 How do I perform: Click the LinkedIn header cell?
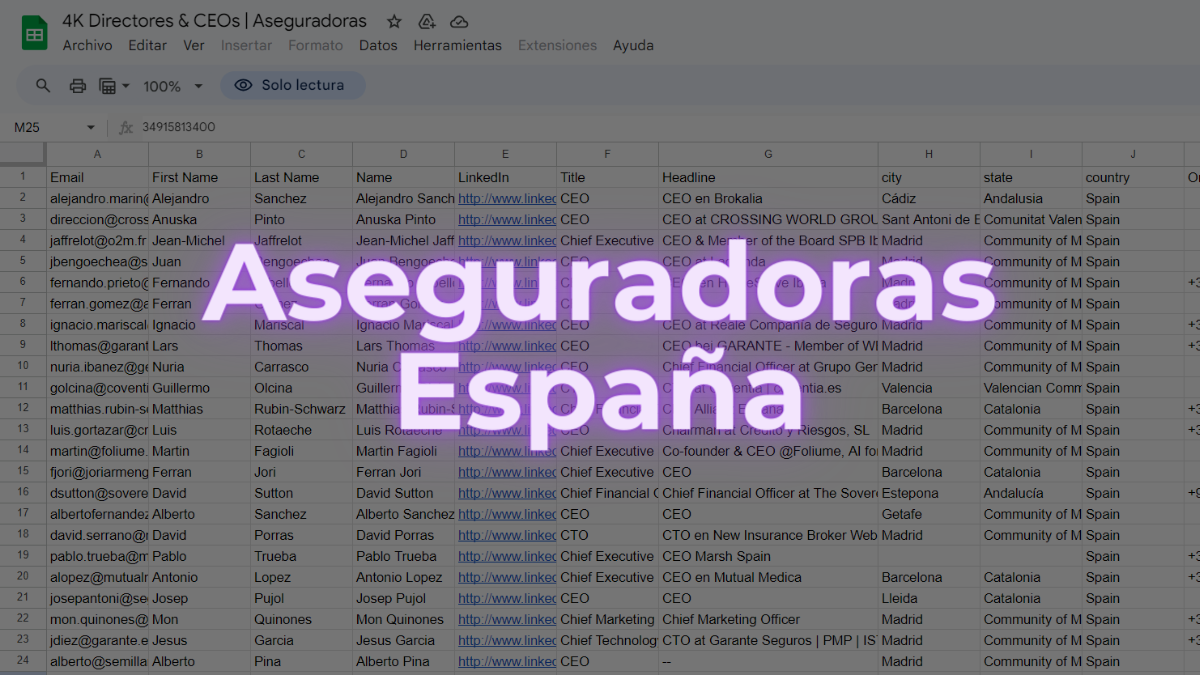tap(505, 177)
